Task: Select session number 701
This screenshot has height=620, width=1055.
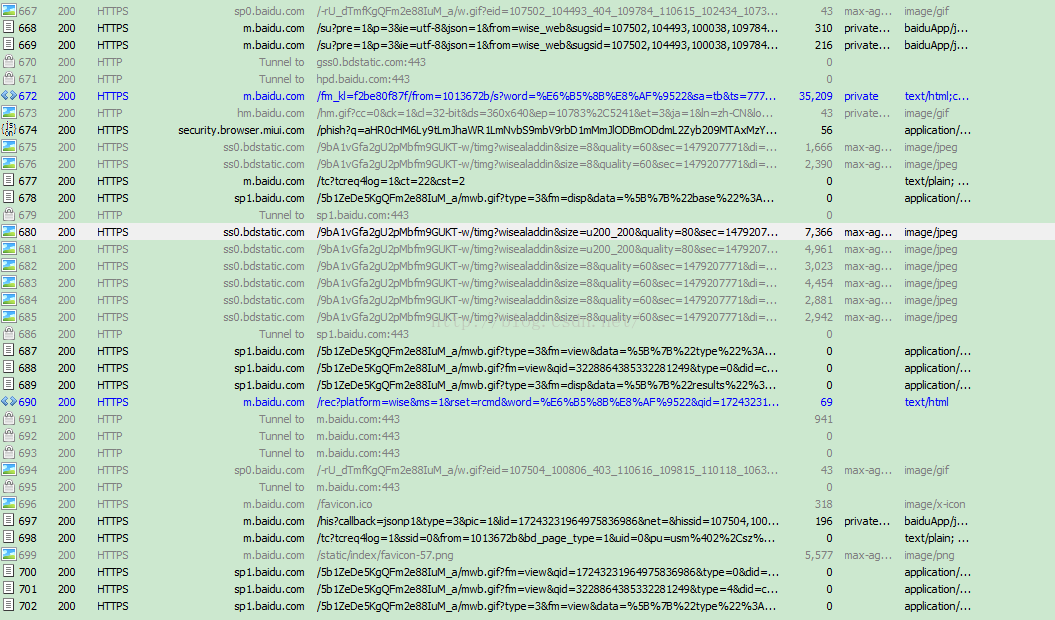Action: 28,589
